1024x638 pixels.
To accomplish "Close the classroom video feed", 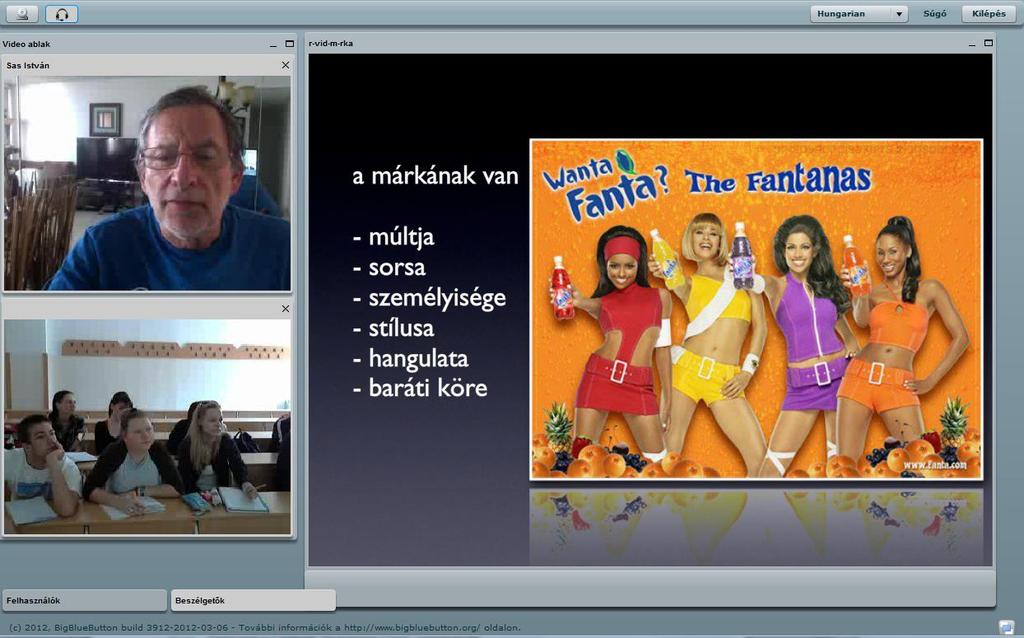I will coord(285,309).
